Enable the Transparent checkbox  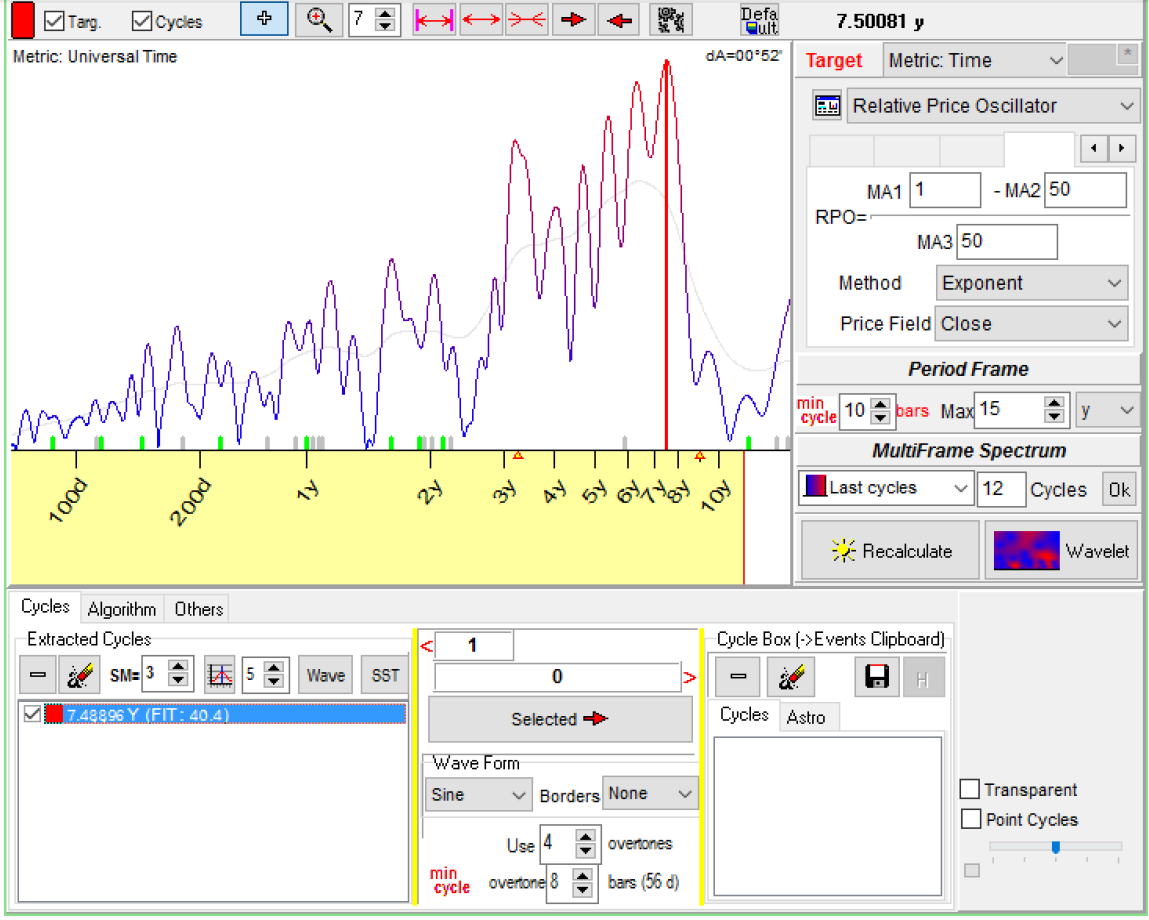click(970, 790)
